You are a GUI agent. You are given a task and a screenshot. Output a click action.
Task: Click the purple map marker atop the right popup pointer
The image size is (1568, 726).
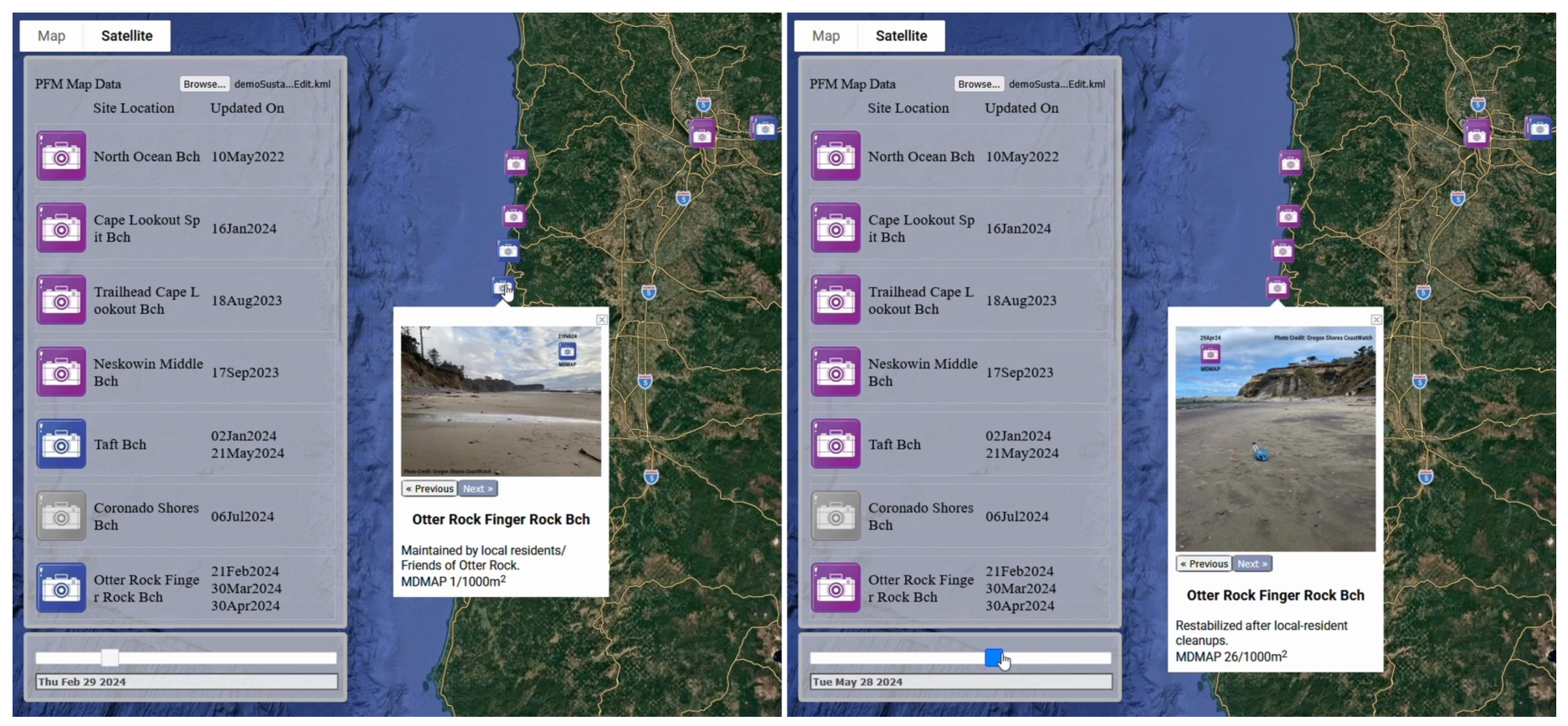coord(1278,287)
